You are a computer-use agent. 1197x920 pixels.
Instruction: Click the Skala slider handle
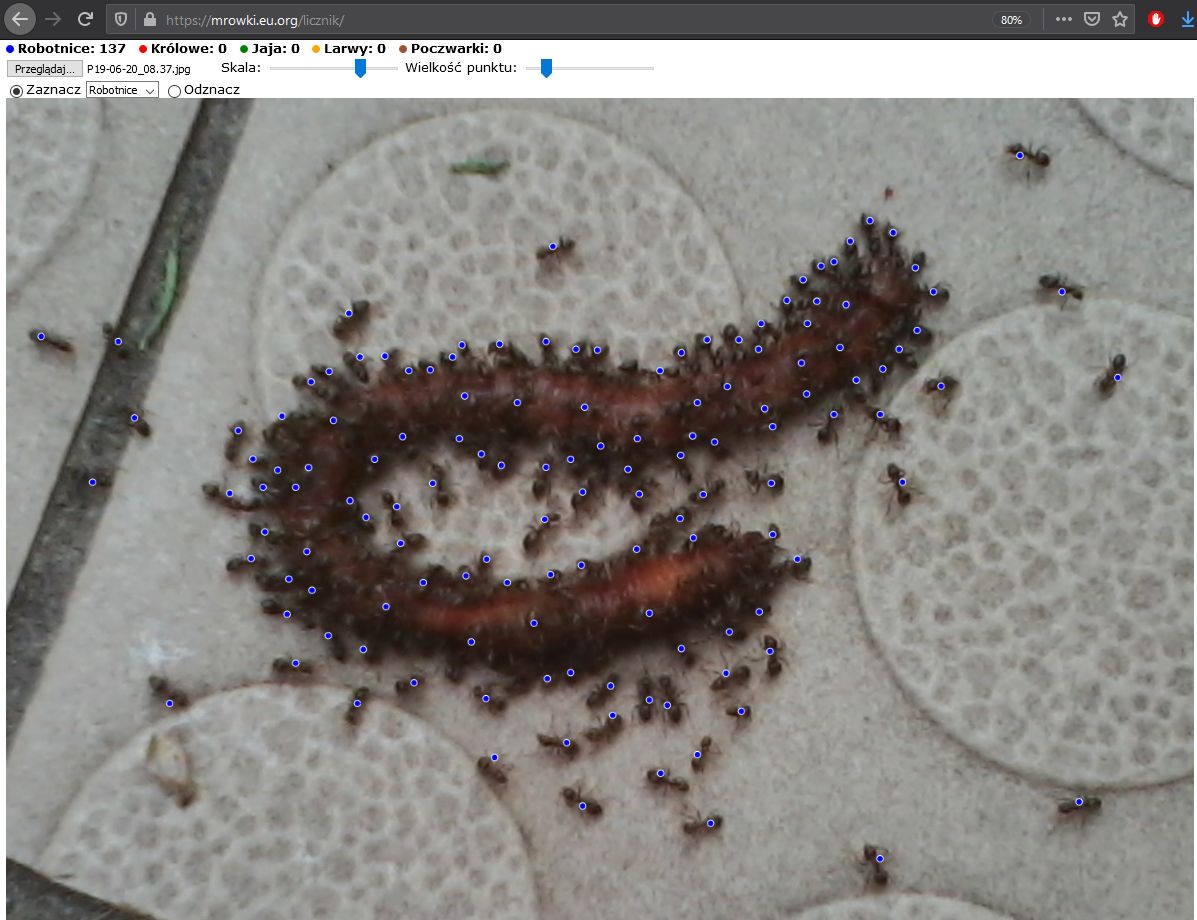(361, 68)
